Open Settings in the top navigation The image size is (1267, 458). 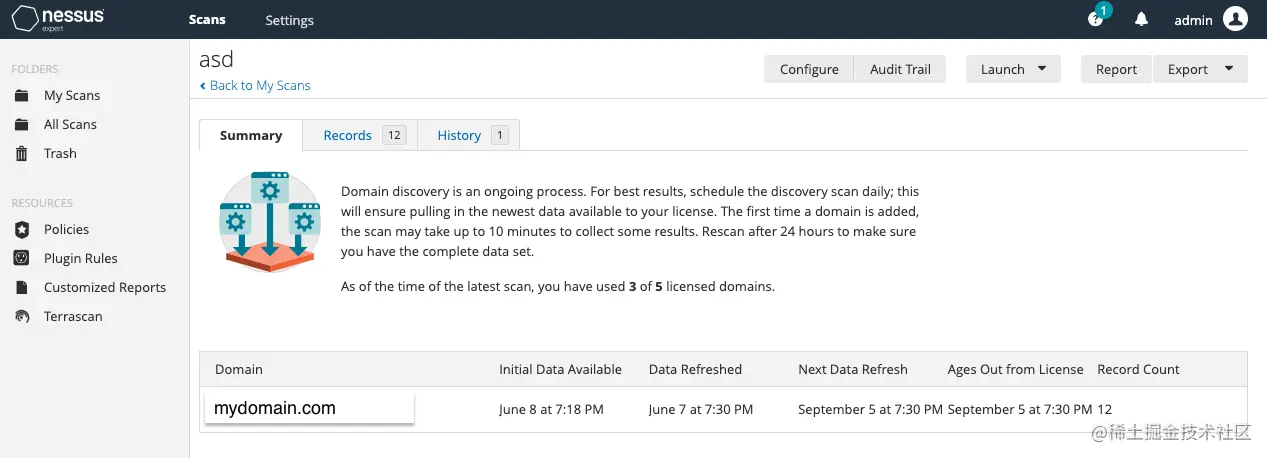pos(289,20)
